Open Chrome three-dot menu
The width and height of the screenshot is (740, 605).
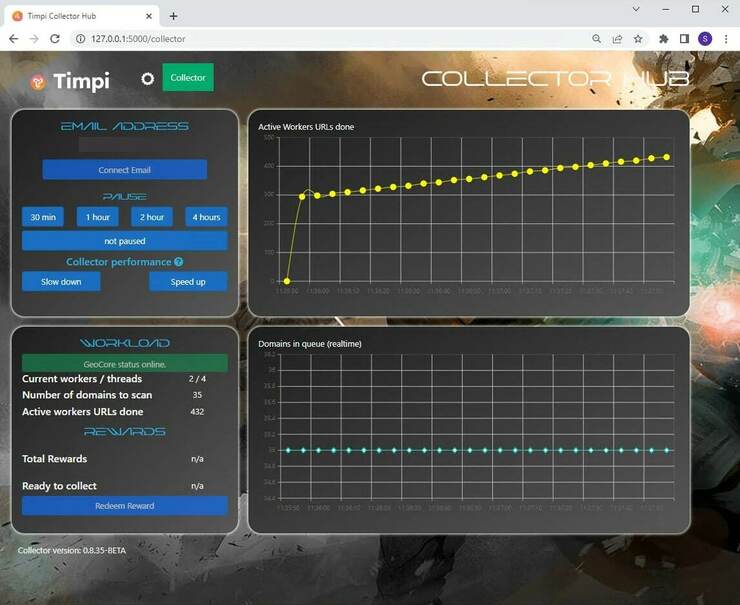(726, 39)
